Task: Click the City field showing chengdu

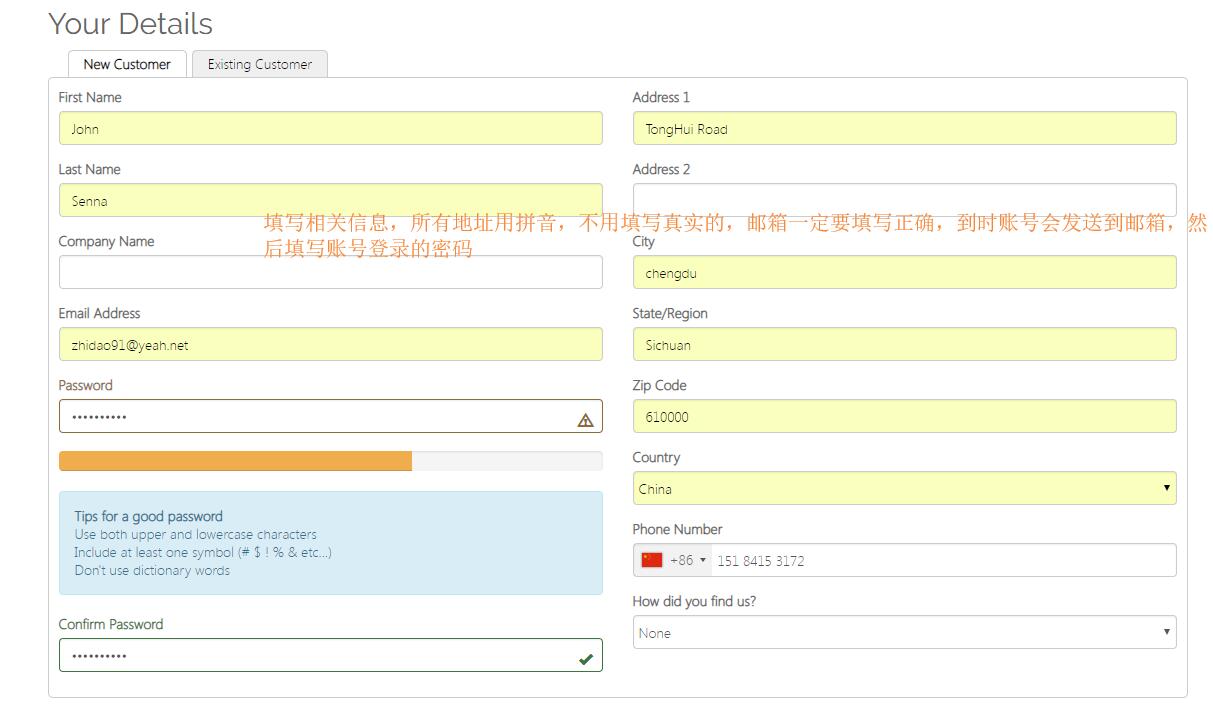Action: pyautogui.click(x=904, y=272)
